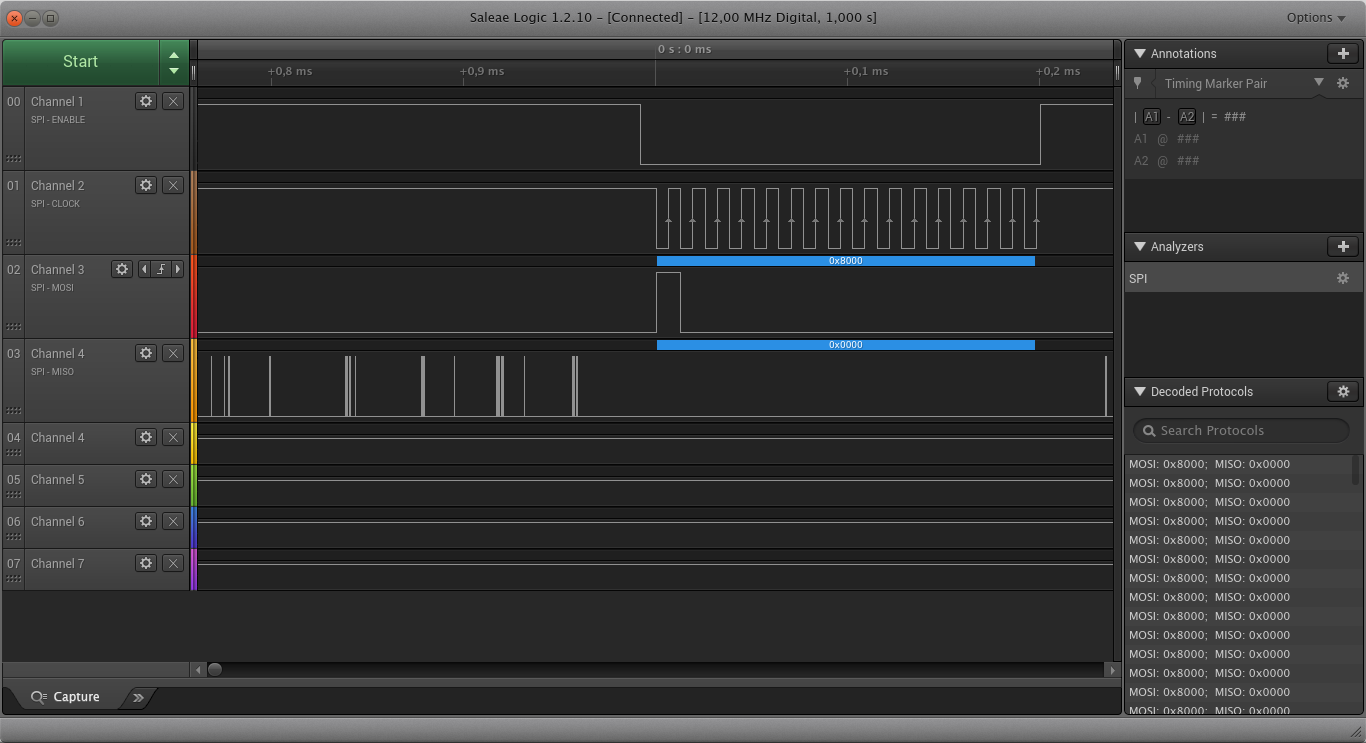Click the purple color strip of Channel 7
The image size is (1366, 743).
click(194, 569)
